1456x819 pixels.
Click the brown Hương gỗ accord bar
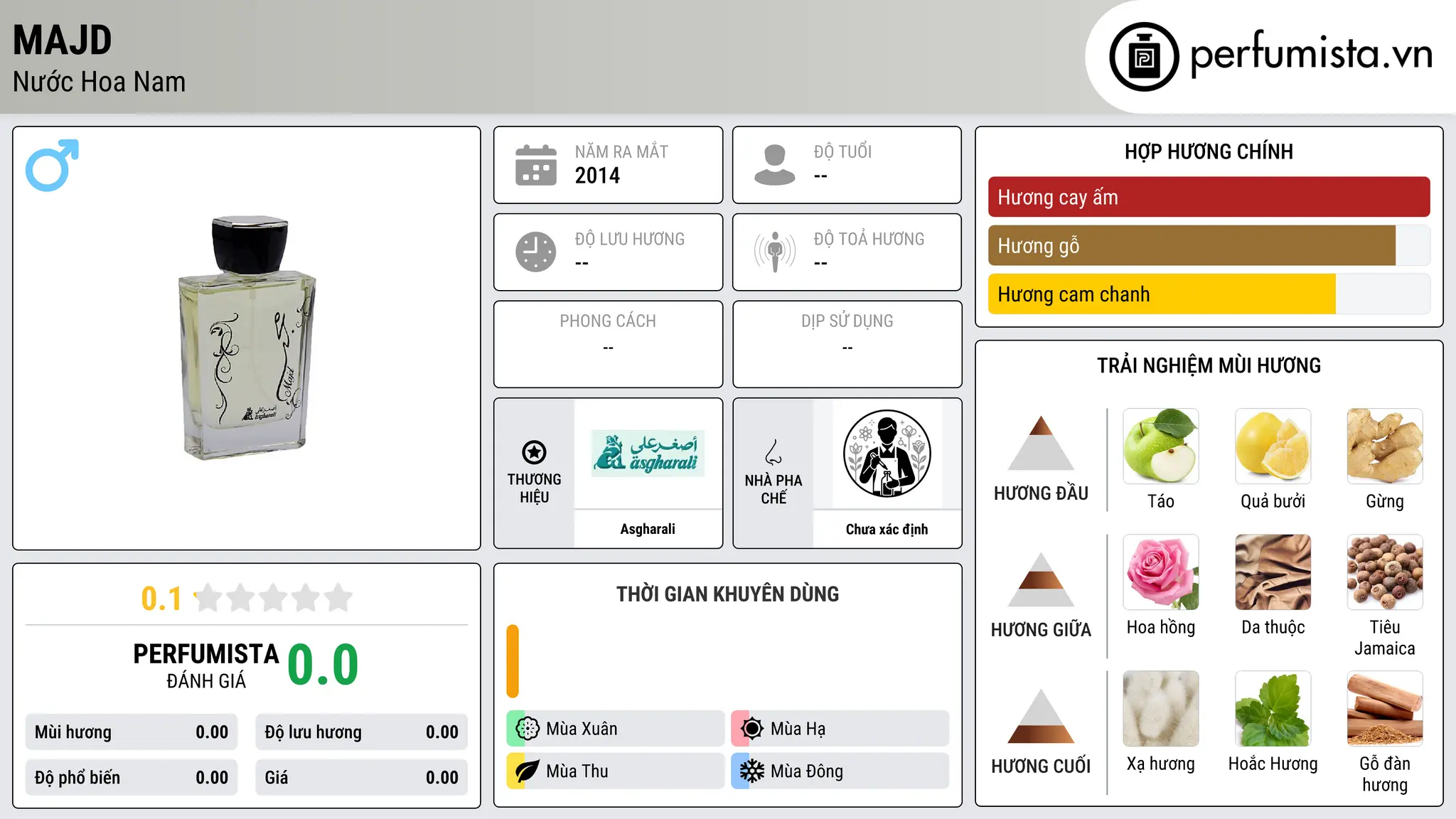[x=1192, y=245]
